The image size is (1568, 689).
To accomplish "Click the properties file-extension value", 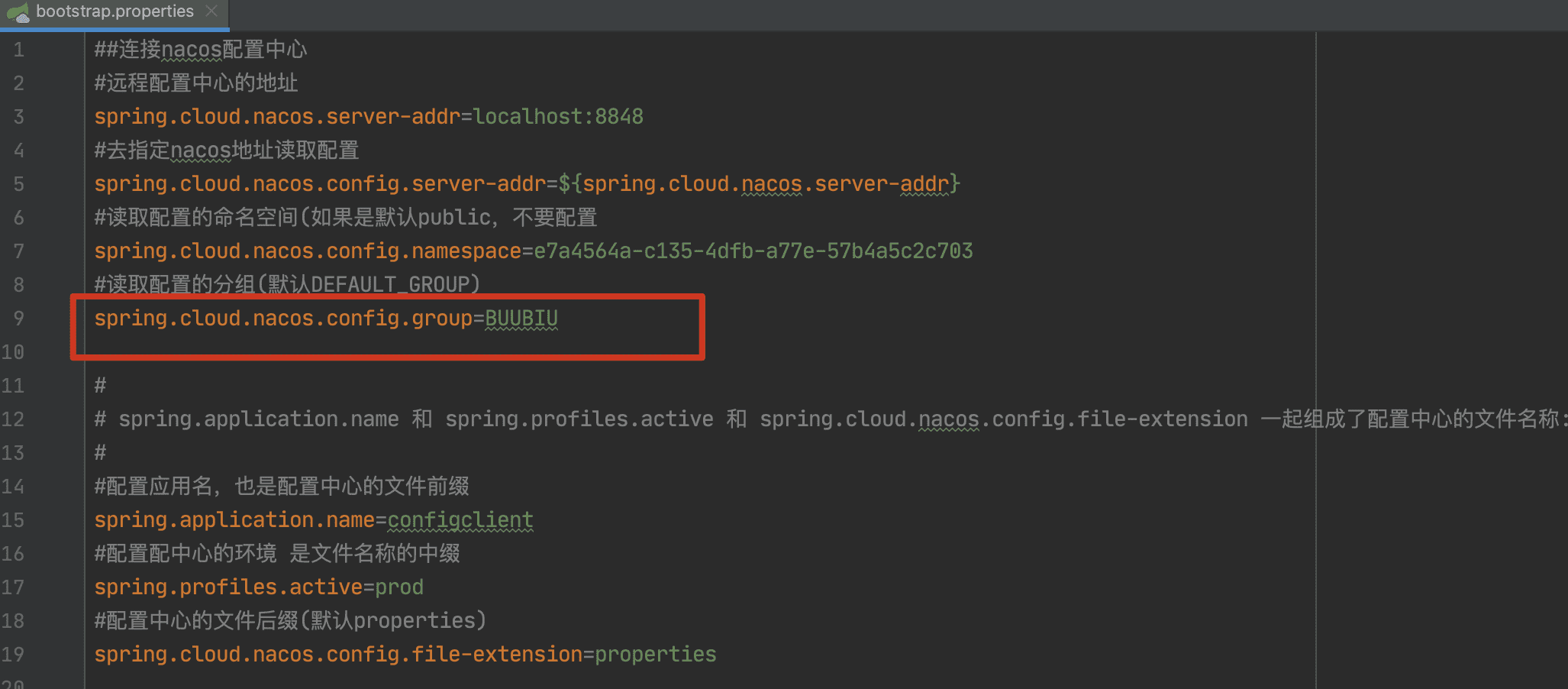I will click(x=655, y=655).
